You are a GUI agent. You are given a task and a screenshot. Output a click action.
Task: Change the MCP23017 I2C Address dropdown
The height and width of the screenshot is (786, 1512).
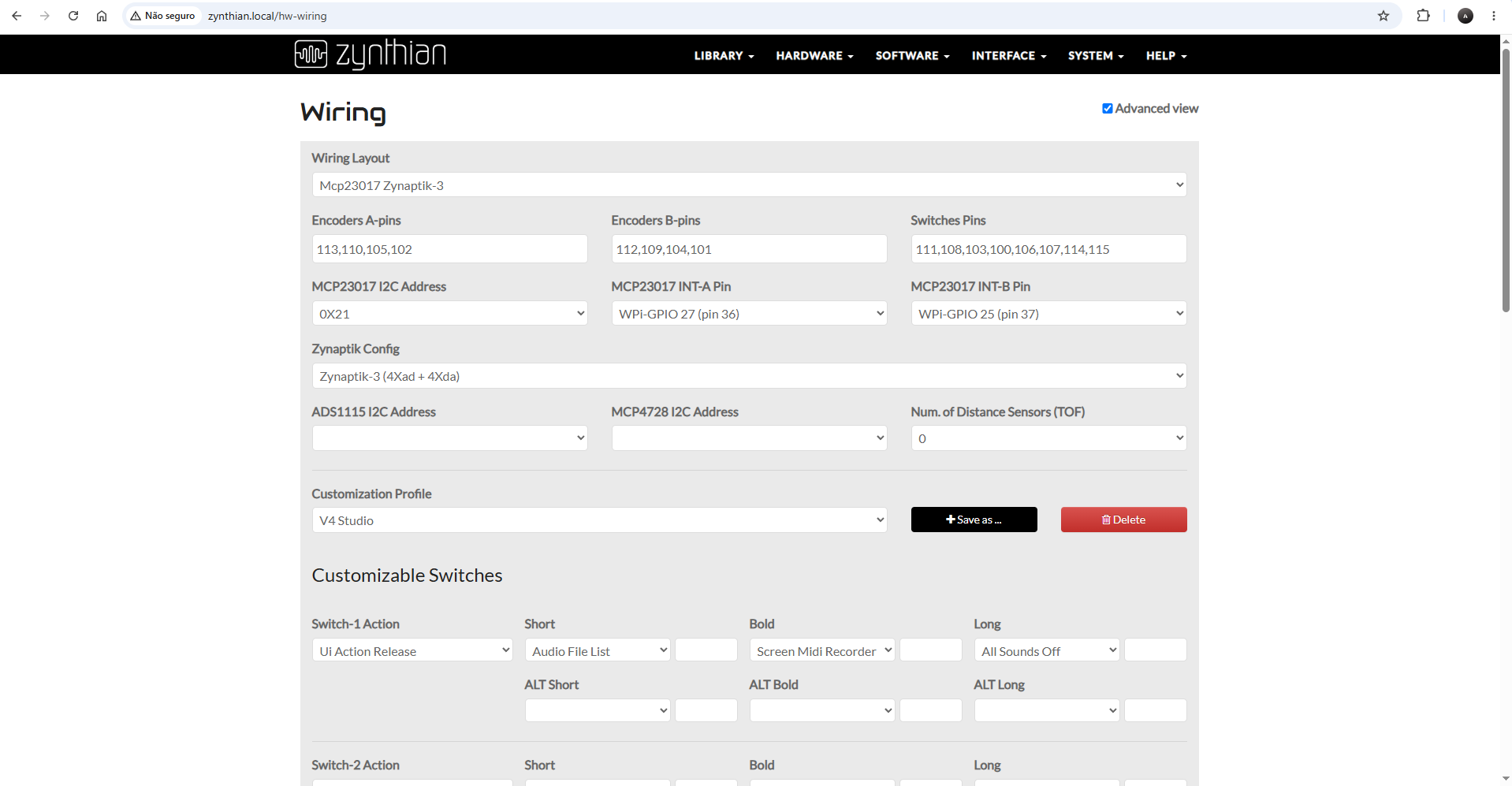tap(449, 314)
